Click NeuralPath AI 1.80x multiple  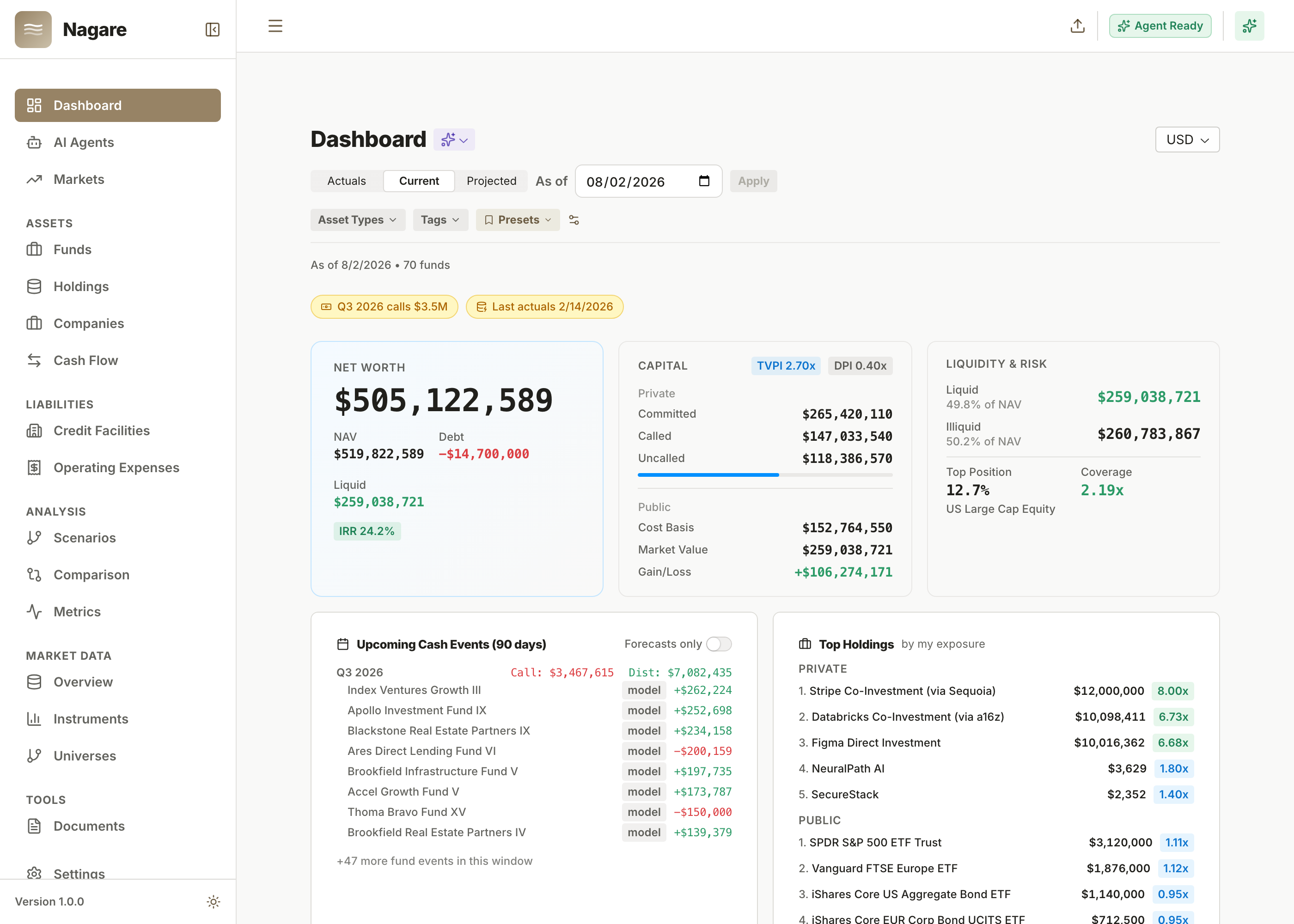click(x=1173, y=769)
